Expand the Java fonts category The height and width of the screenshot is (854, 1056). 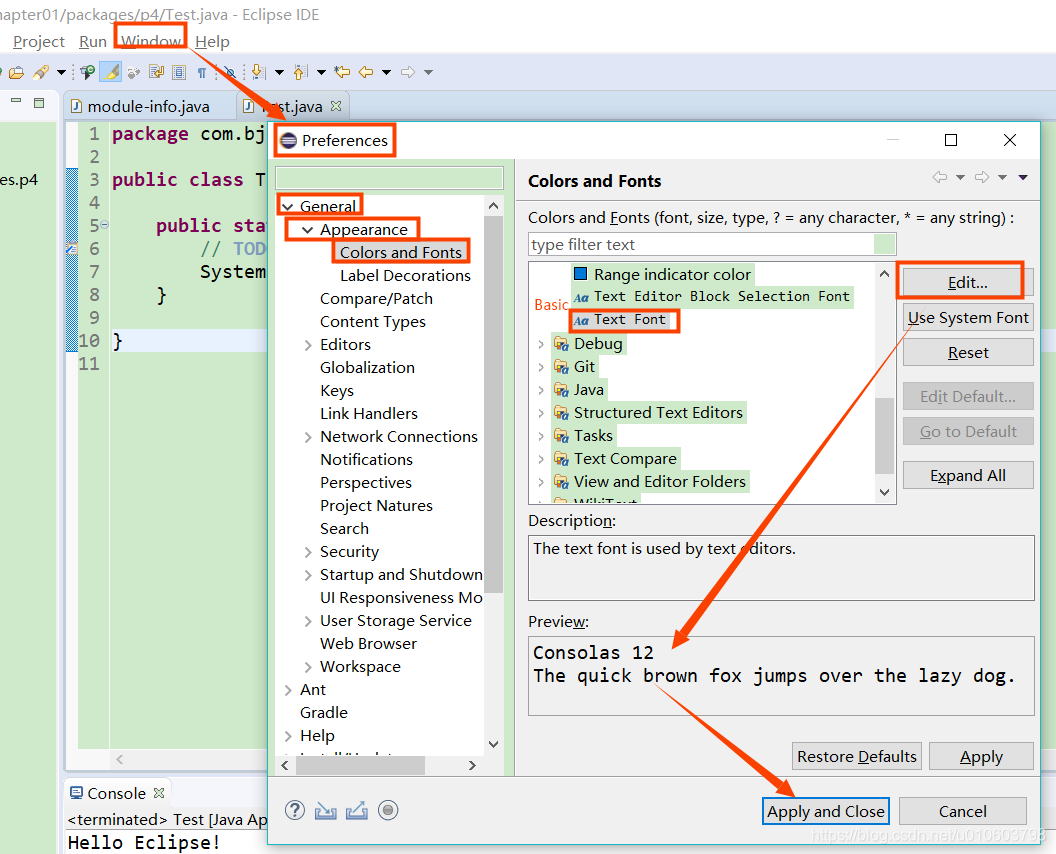(541, 390)
